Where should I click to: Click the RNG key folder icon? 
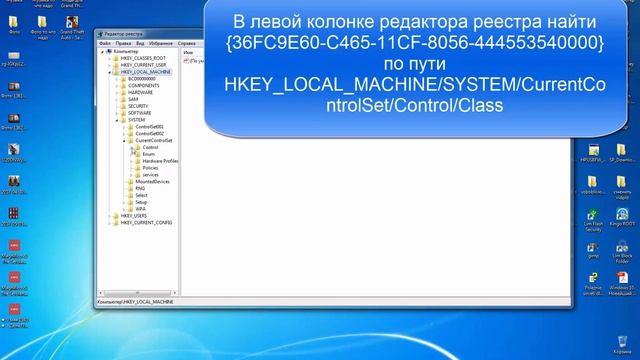click(131, 189)
